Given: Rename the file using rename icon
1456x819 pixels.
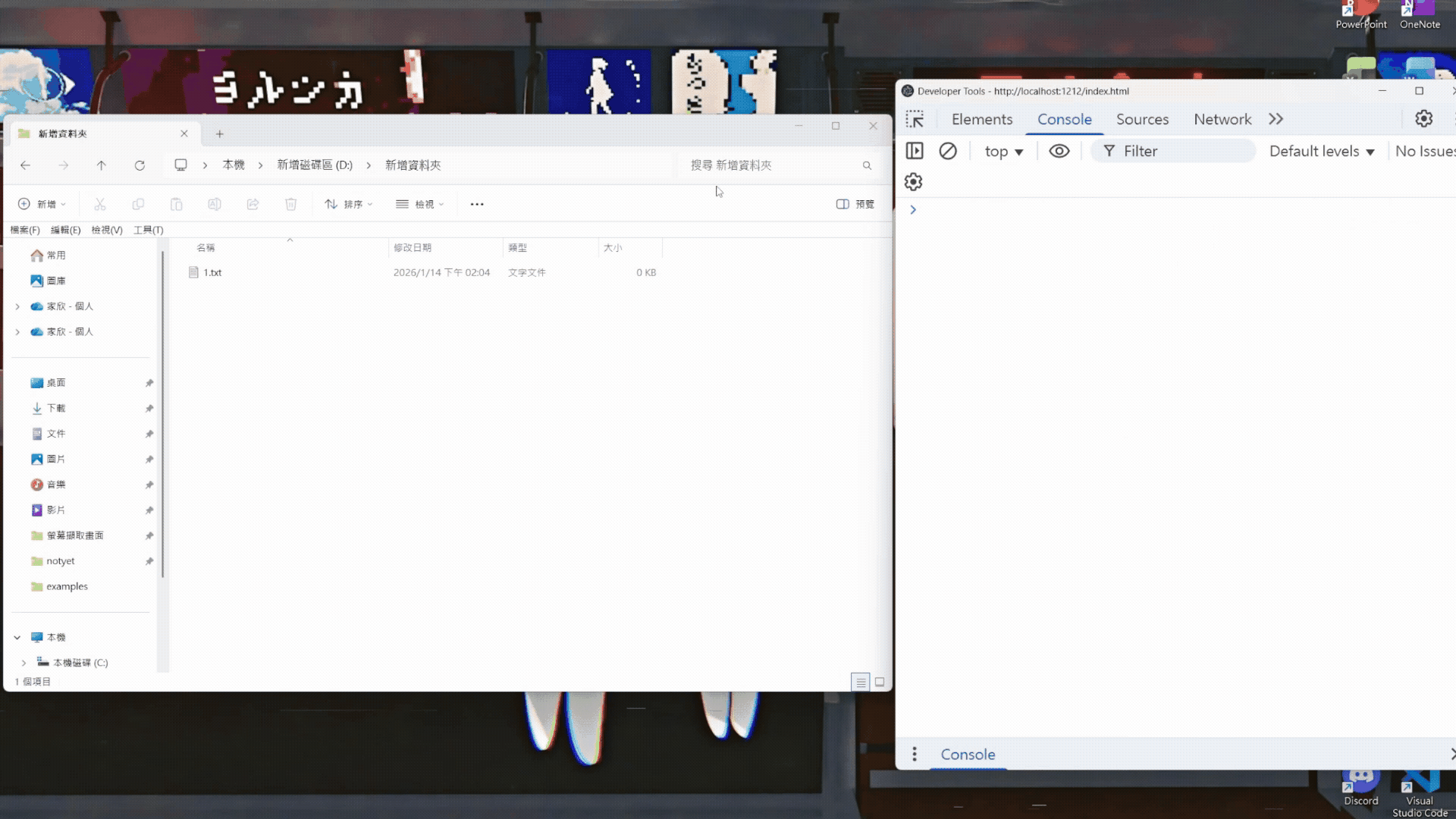Looking at the screenshot, I should [215, 203].
